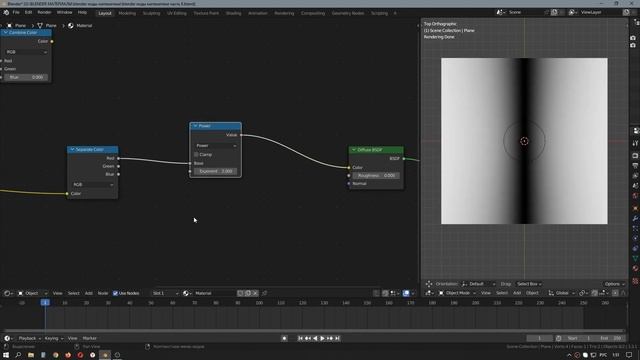The height and width of the screenshot is (360, 640).
Task: Click the Blue value slider on Combine Color
Action: (26, 77)
